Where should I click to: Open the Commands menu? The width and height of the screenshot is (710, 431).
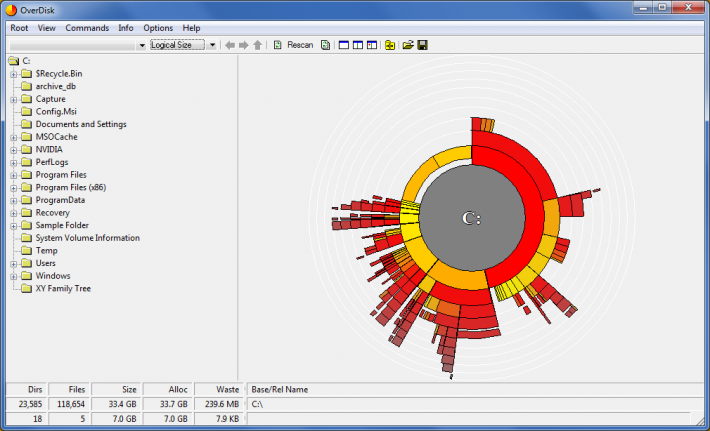click(87, 28)
